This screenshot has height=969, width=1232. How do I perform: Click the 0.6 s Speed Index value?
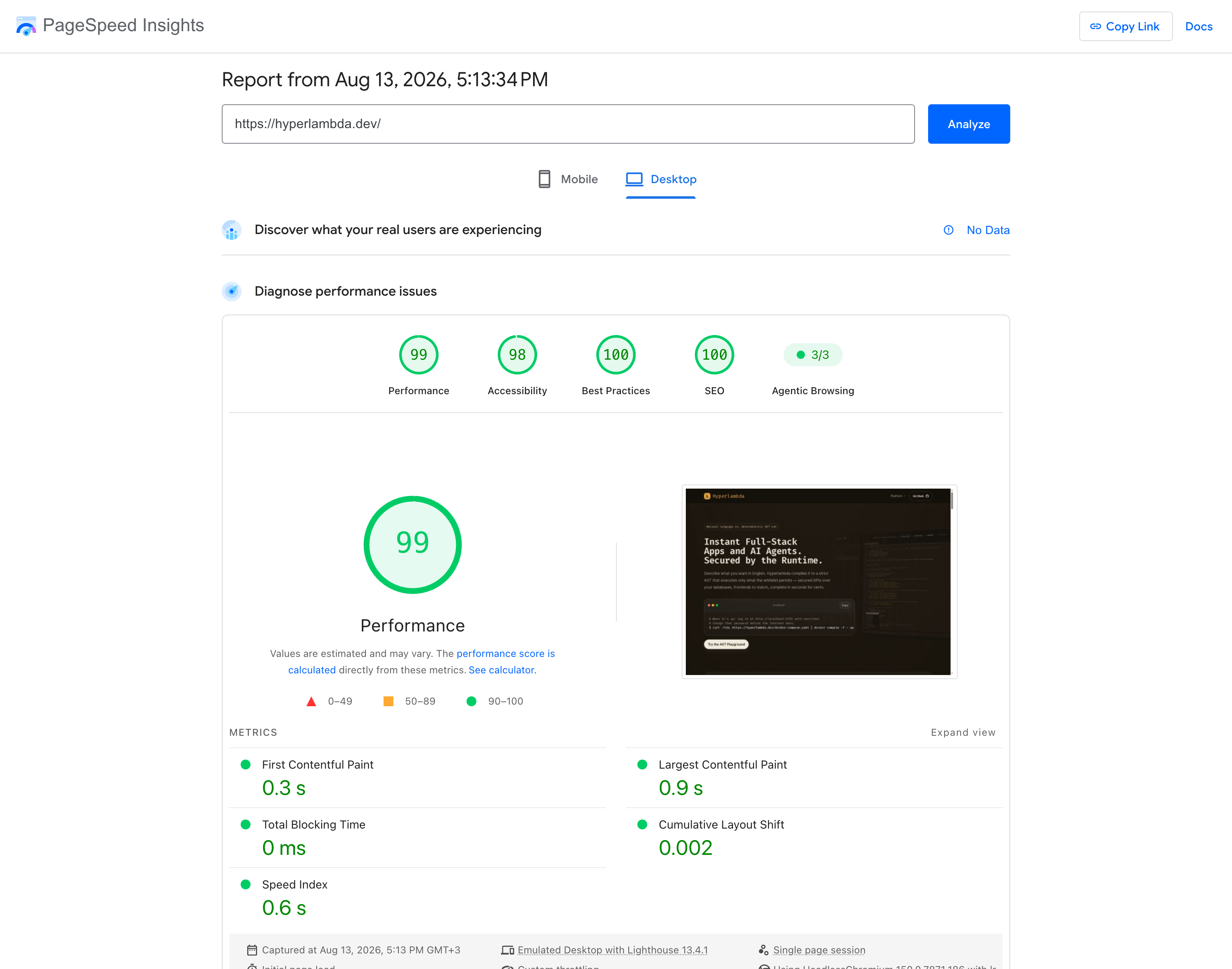[x=284, y=908]
